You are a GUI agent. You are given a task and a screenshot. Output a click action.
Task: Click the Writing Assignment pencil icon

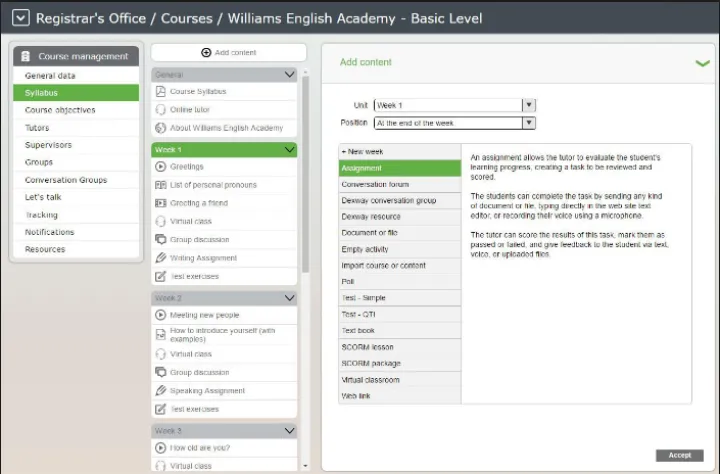point(161,258)
